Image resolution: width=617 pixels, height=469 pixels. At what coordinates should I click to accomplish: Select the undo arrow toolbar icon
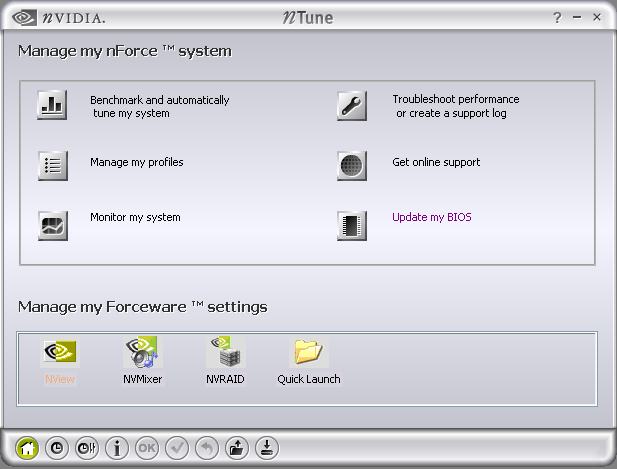pyautogui.click(x=207, y=448)
